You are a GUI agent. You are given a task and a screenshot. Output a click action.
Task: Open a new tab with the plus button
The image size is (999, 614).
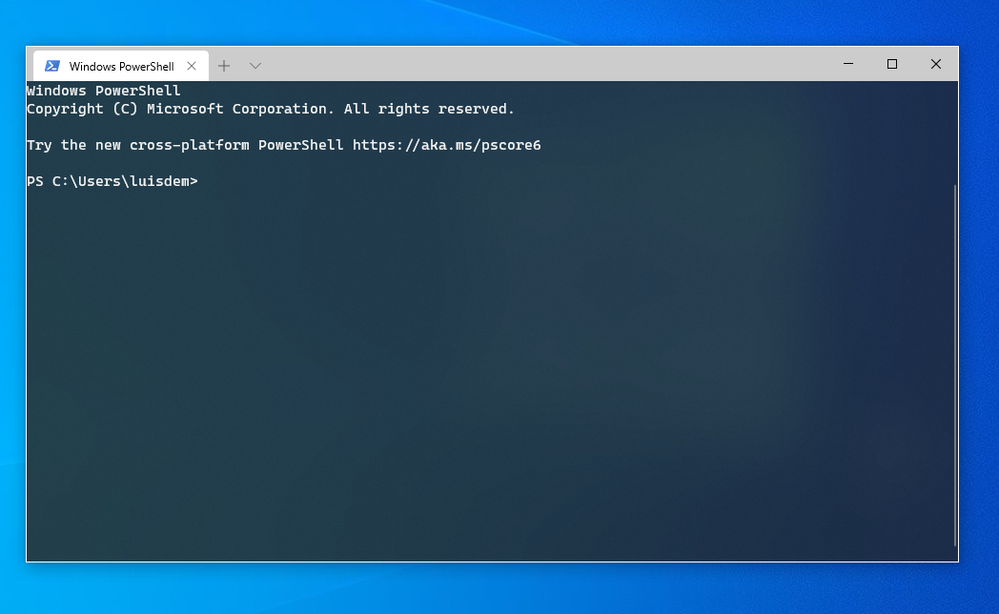(224, 66)
